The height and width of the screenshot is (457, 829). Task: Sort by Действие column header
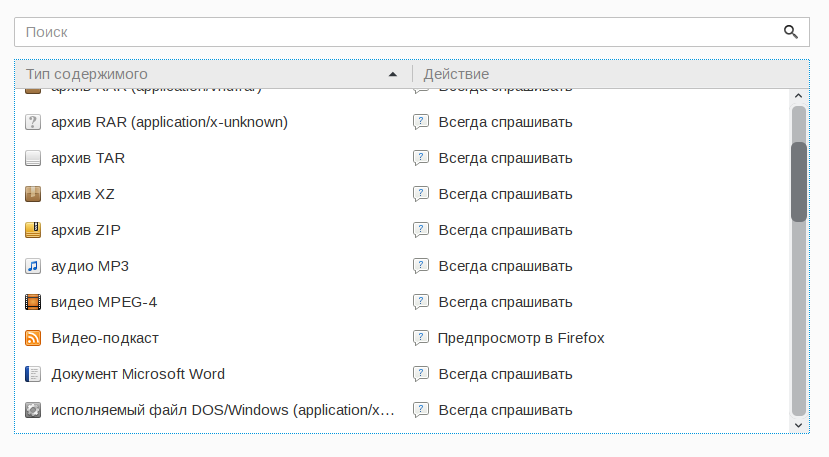[x=611, y=74]
